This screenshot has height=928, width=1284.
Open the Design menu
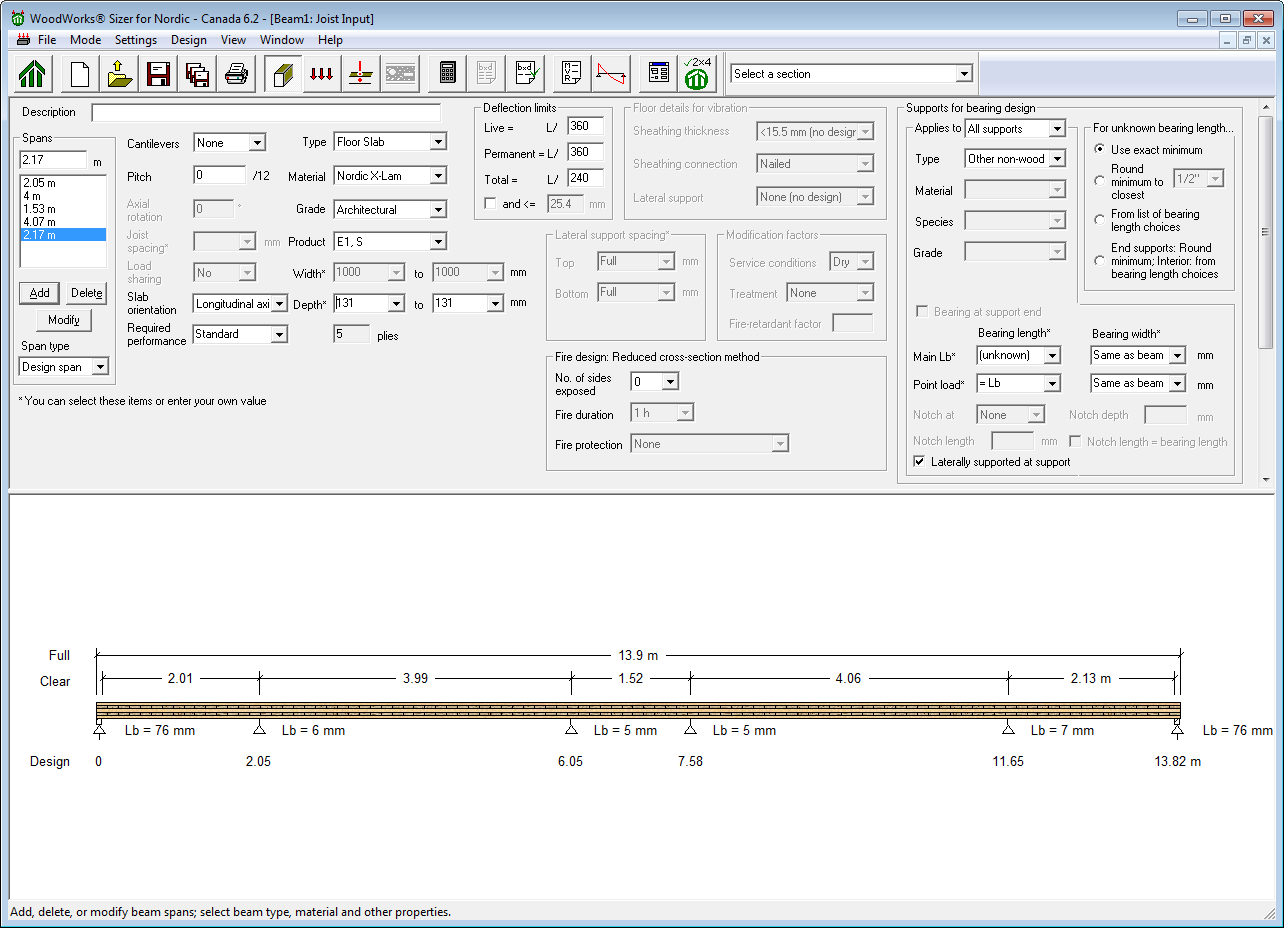click(188, 40)
